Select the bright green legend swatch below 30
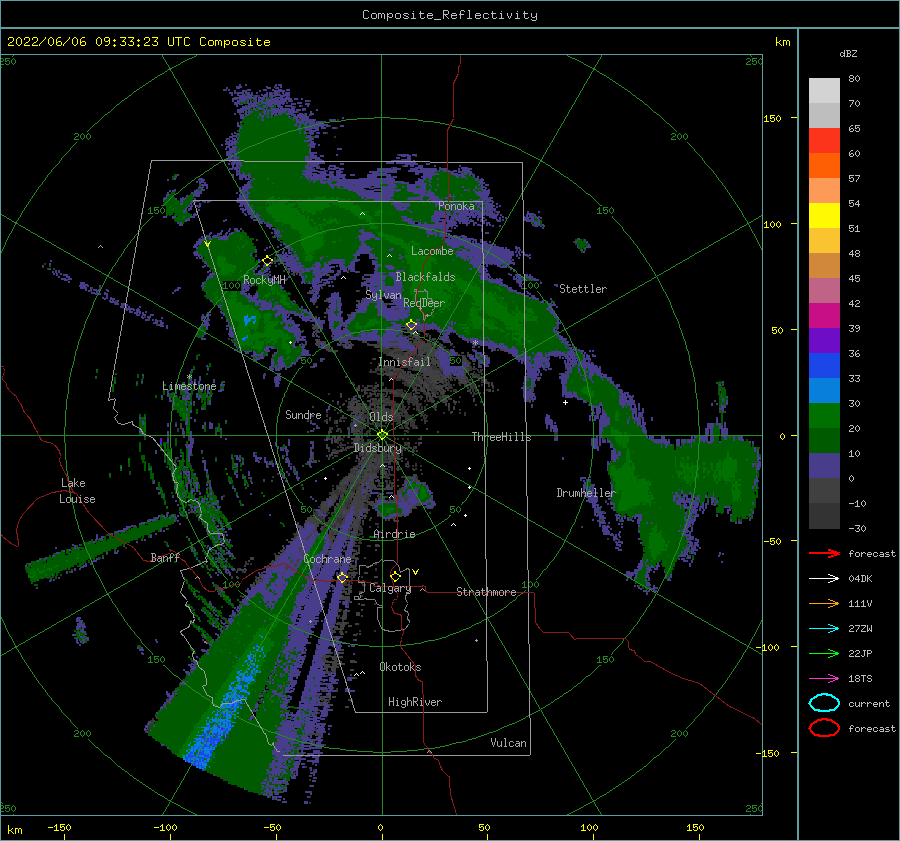 [824, 416]
